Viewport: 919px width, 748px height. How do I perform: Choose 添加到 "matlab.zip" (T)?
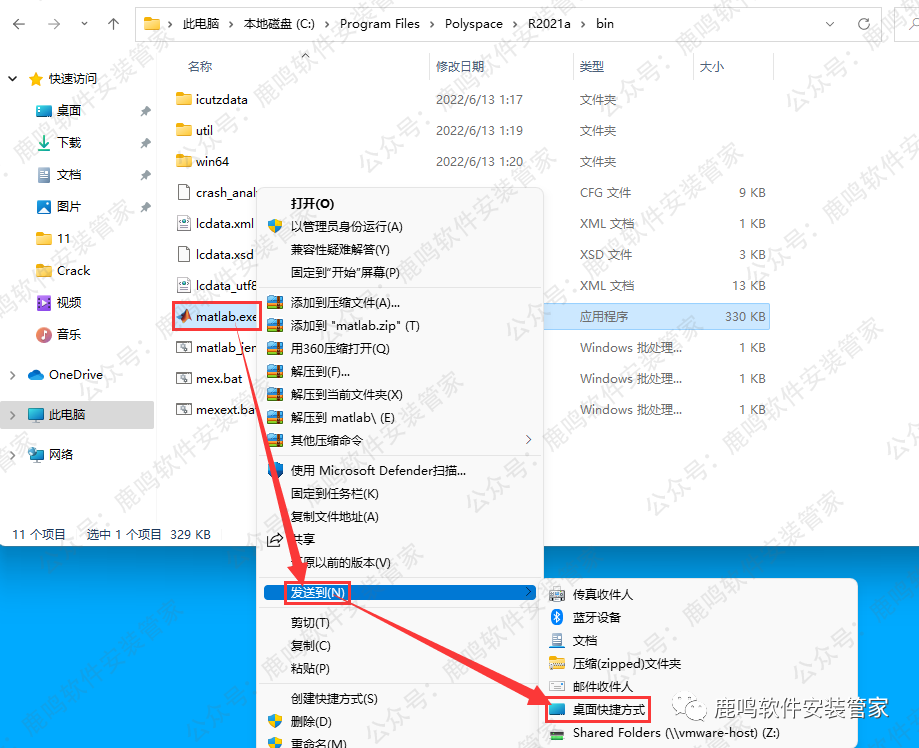(355, 325)
